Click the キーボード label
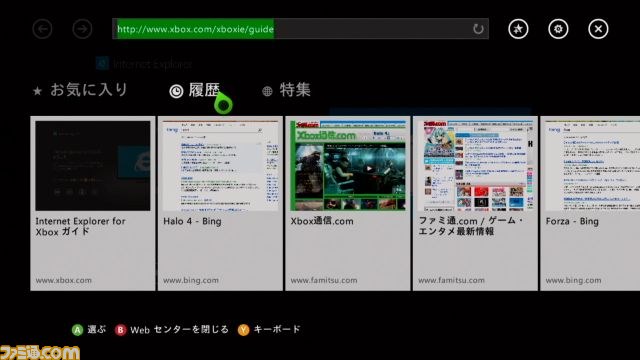The image size is (640, 360). pyautogui.click(x=277, y=329)
